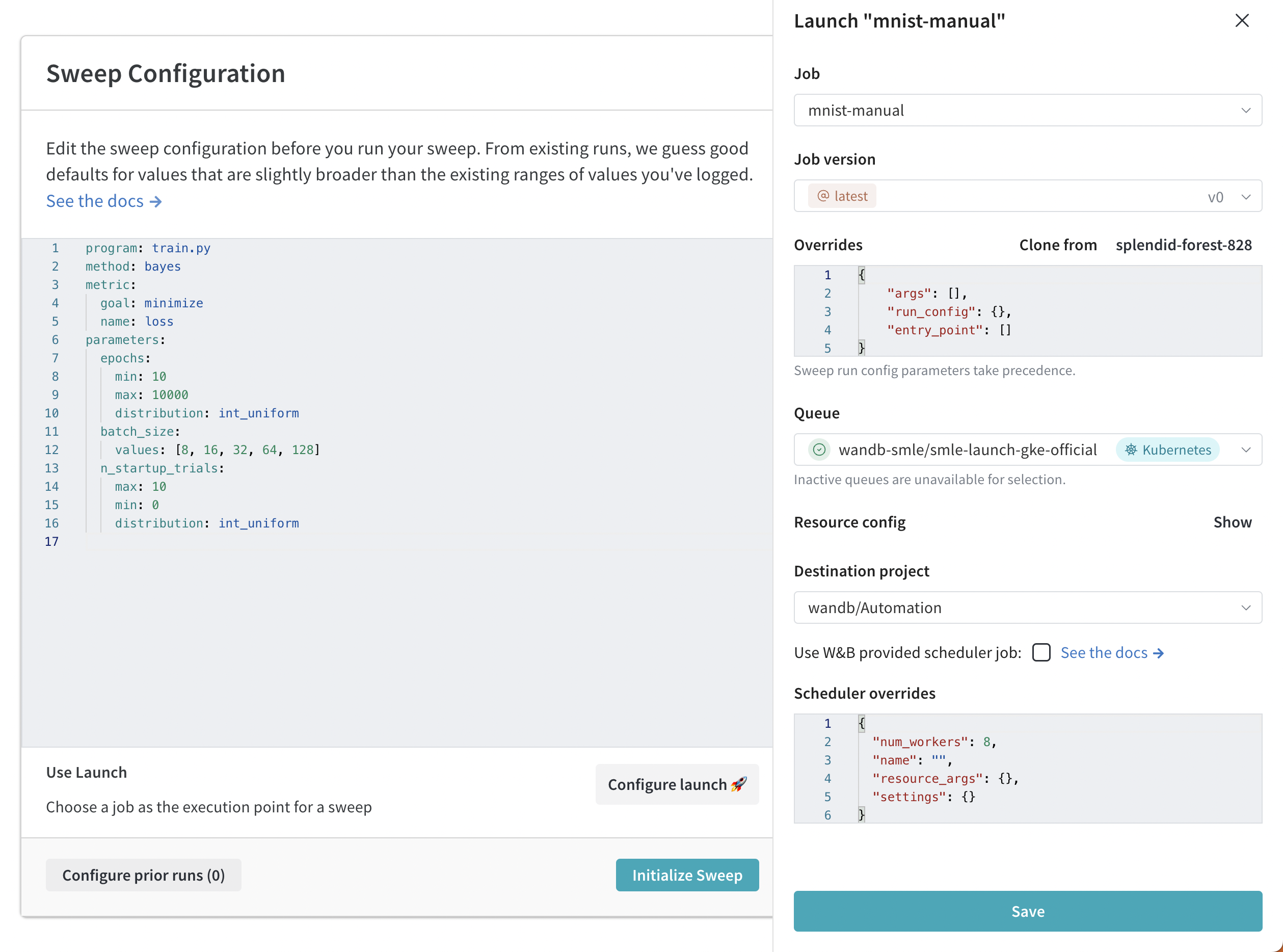
Task: Click the latest version tag icon
Action: [x=823, y=196]
